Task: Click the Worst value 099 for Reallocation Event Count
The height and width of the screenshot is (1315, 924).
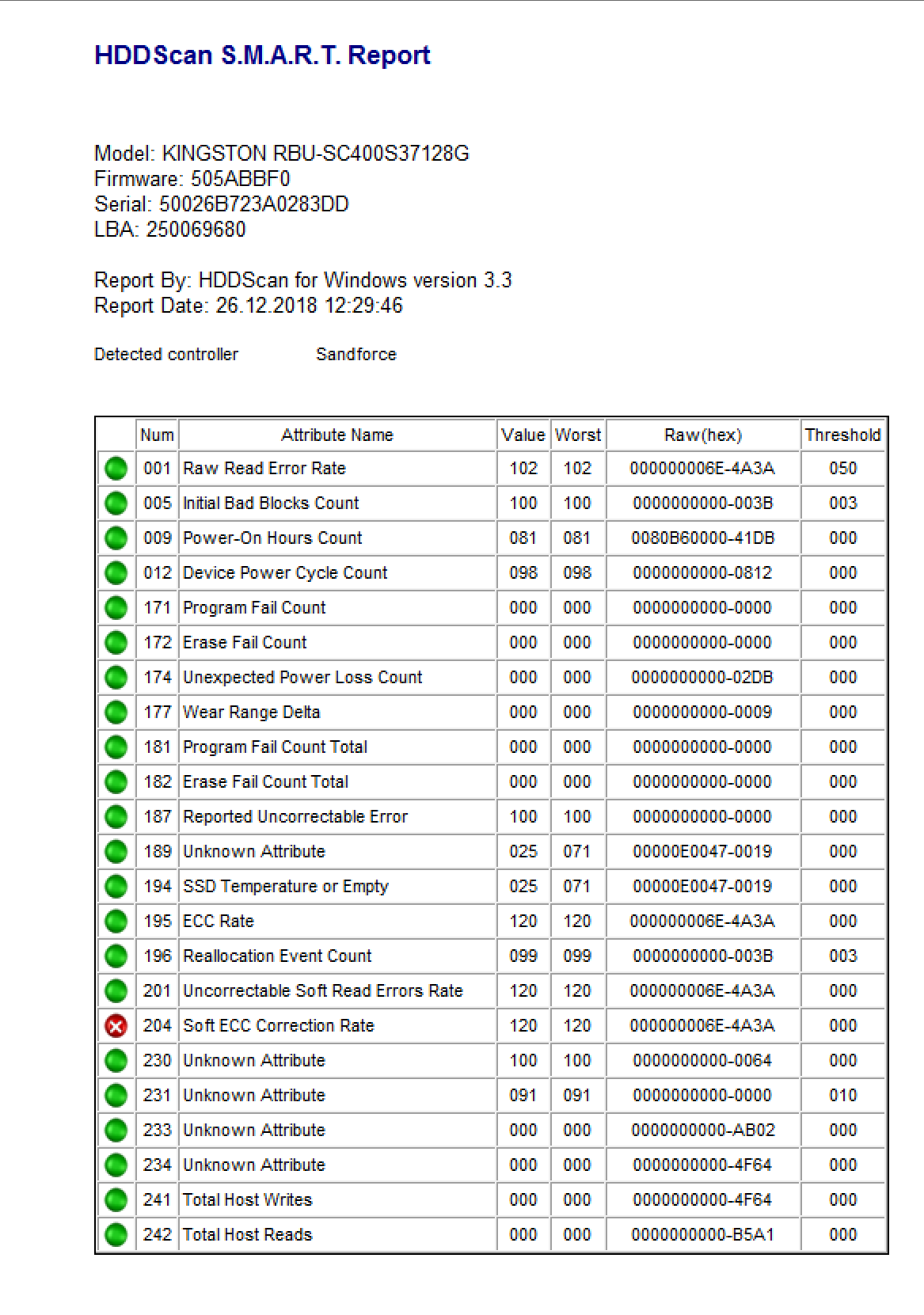Action: coord(577,956)
